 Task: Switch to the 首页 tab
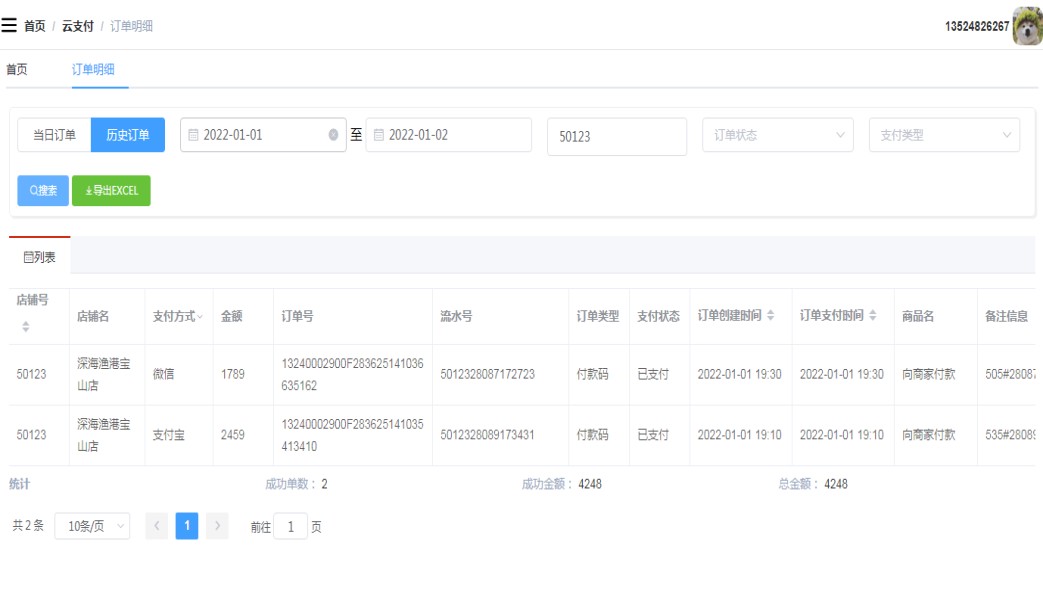point(17,70)
